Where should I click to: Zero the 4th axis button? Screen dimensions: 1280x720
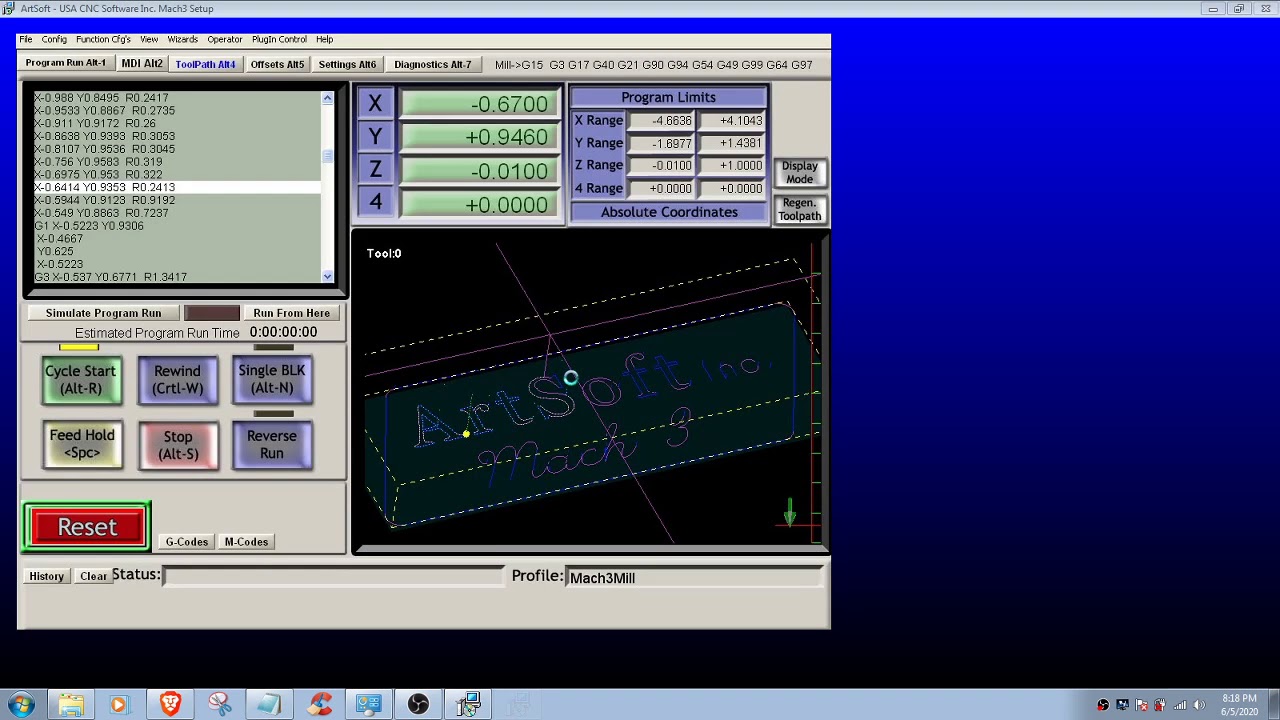coord(375,203)
